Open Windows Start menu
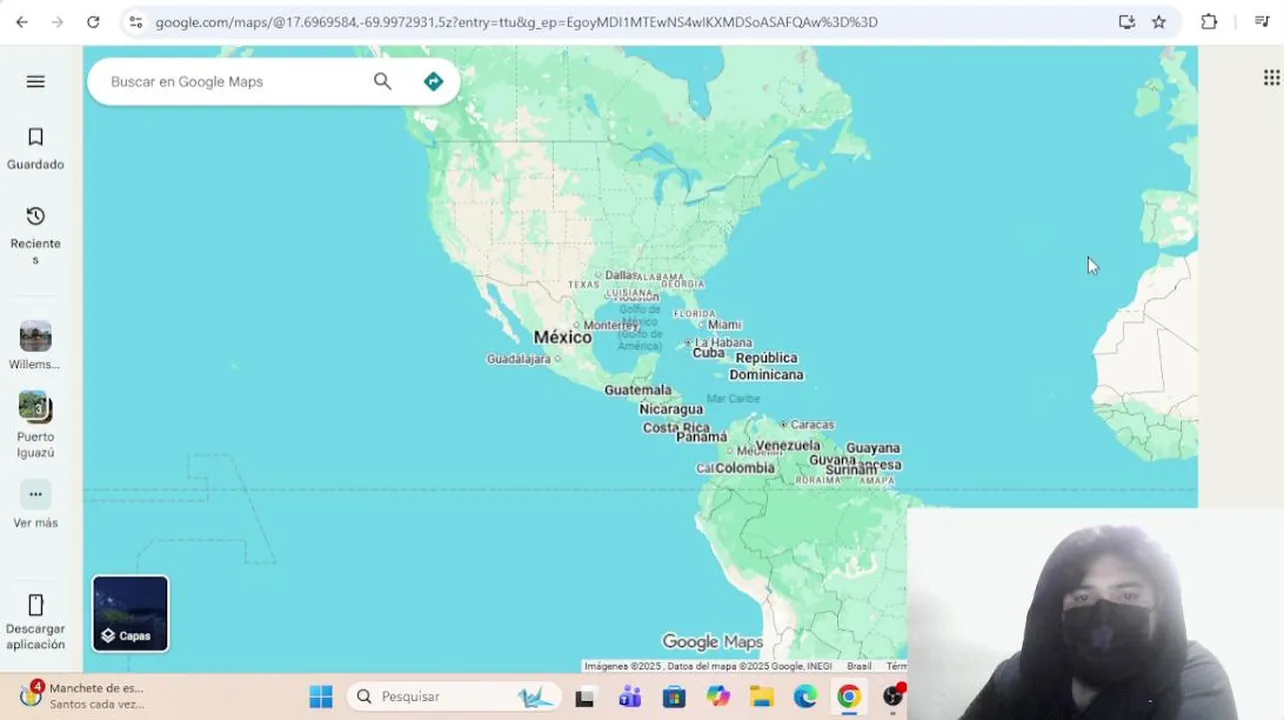 click(x=321, y=696)
